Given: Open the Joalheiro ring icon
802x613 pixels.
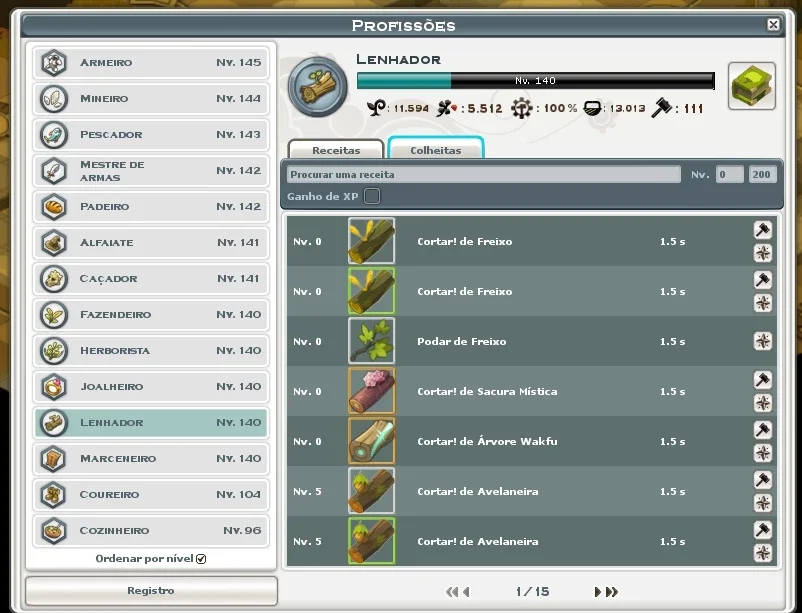Looking at the screenshot, I should [54, 386].
